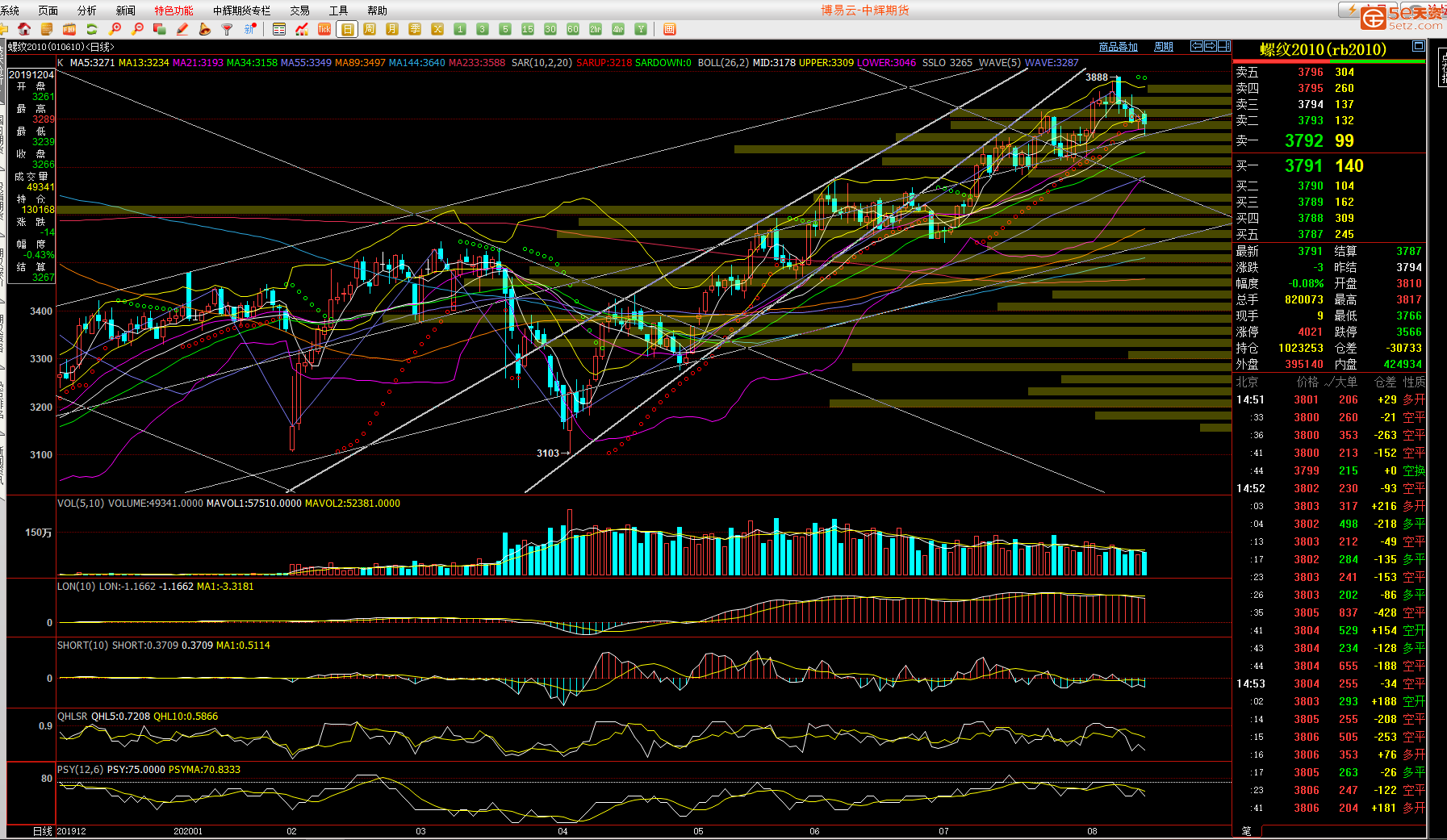1447x840 pixels.
Task: Switch to the 4hr period
Action: (x=618, y=29)
